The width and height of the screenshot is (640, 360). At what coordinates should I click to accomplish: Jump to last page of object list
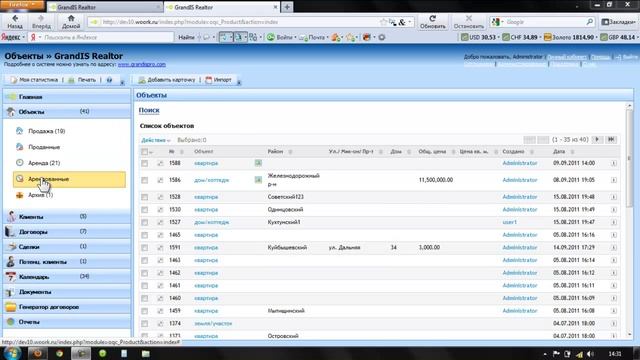[x=611, y=140]
